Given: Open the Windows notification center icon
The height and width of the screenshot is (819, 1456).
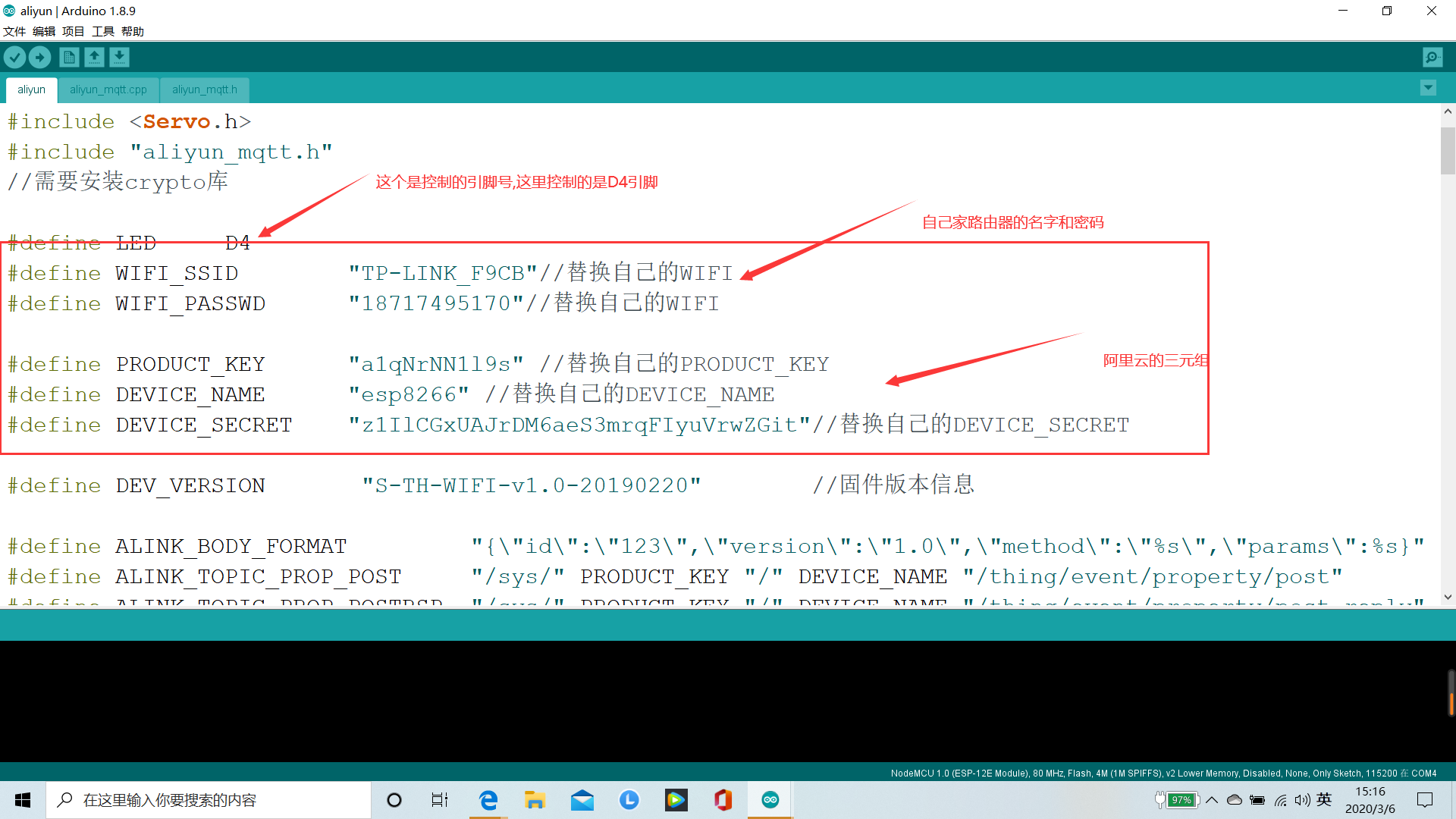Looking at the screenshot, I should [x=1425, y=800].
